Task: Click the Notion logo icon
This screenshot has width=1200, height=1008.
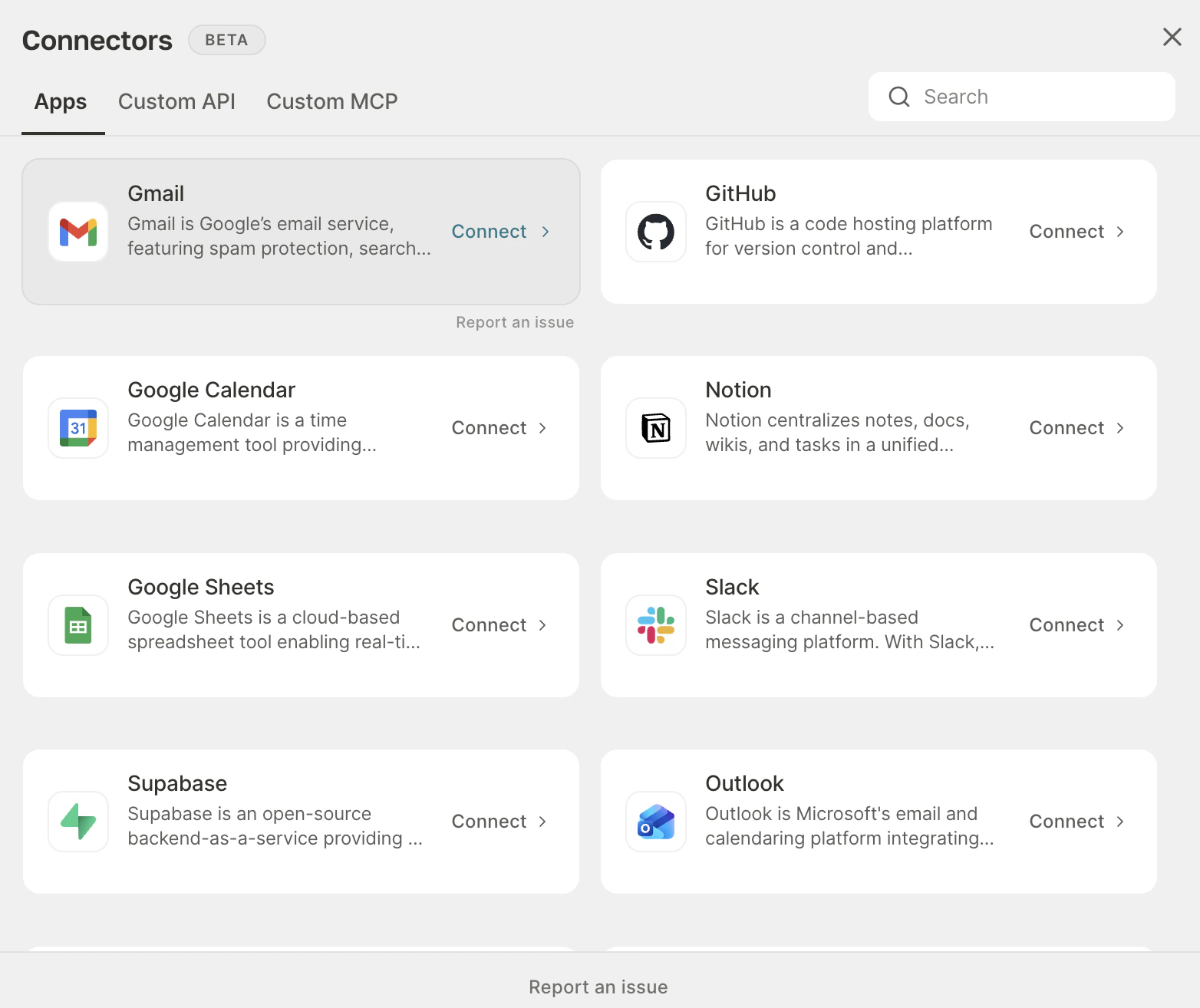Action: (656, 428)
